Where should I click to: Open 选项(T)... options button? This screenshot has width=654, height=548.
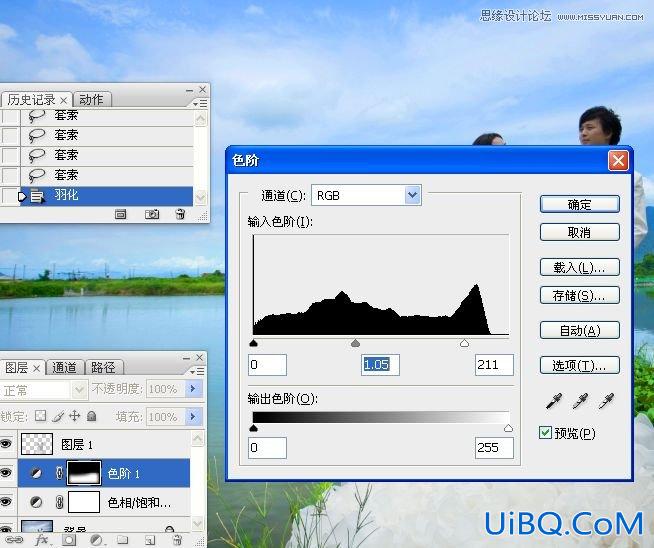pyautogui.click(x=579, y=365)
